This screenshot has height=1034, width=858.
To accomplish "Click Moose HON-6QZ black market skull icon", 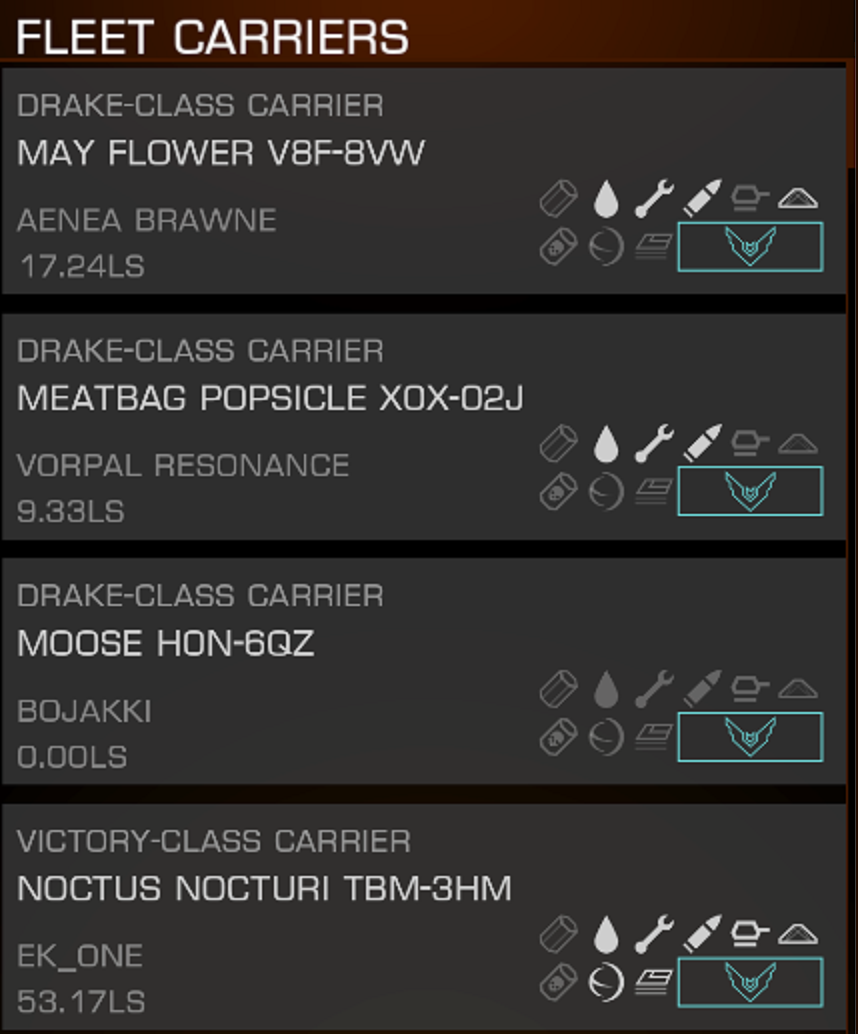I will 559,737.
